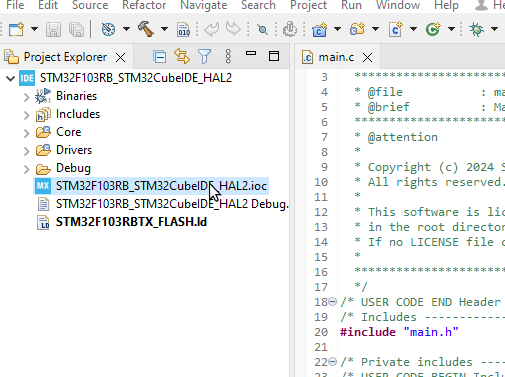The width and height of the screenshot is (505, 377).
Task: Fold the comment block at line 18
Action: pos(332,302)
